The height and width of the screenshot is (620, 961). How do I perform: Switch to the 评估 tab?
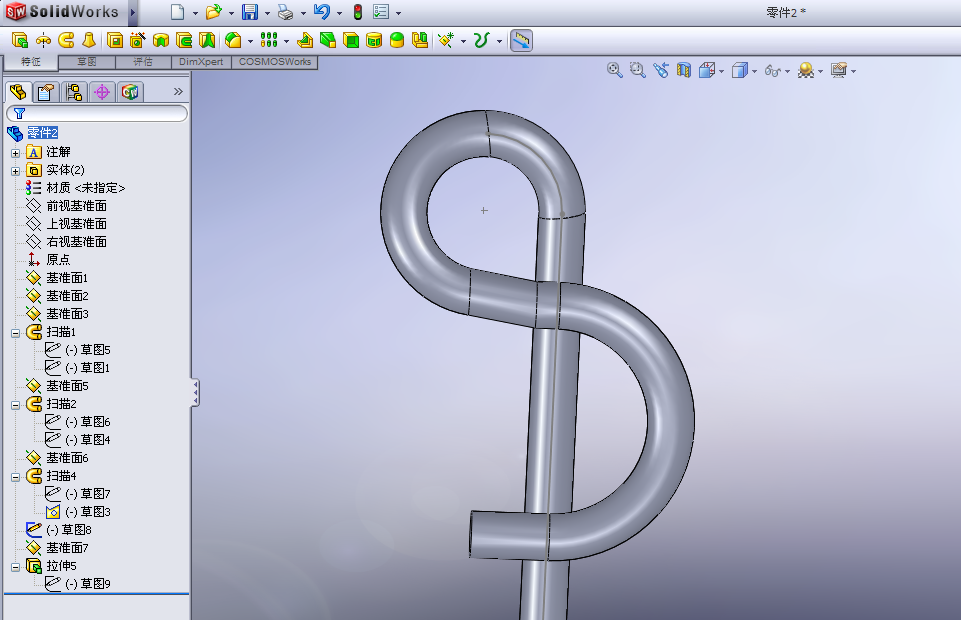coord(143,62)
